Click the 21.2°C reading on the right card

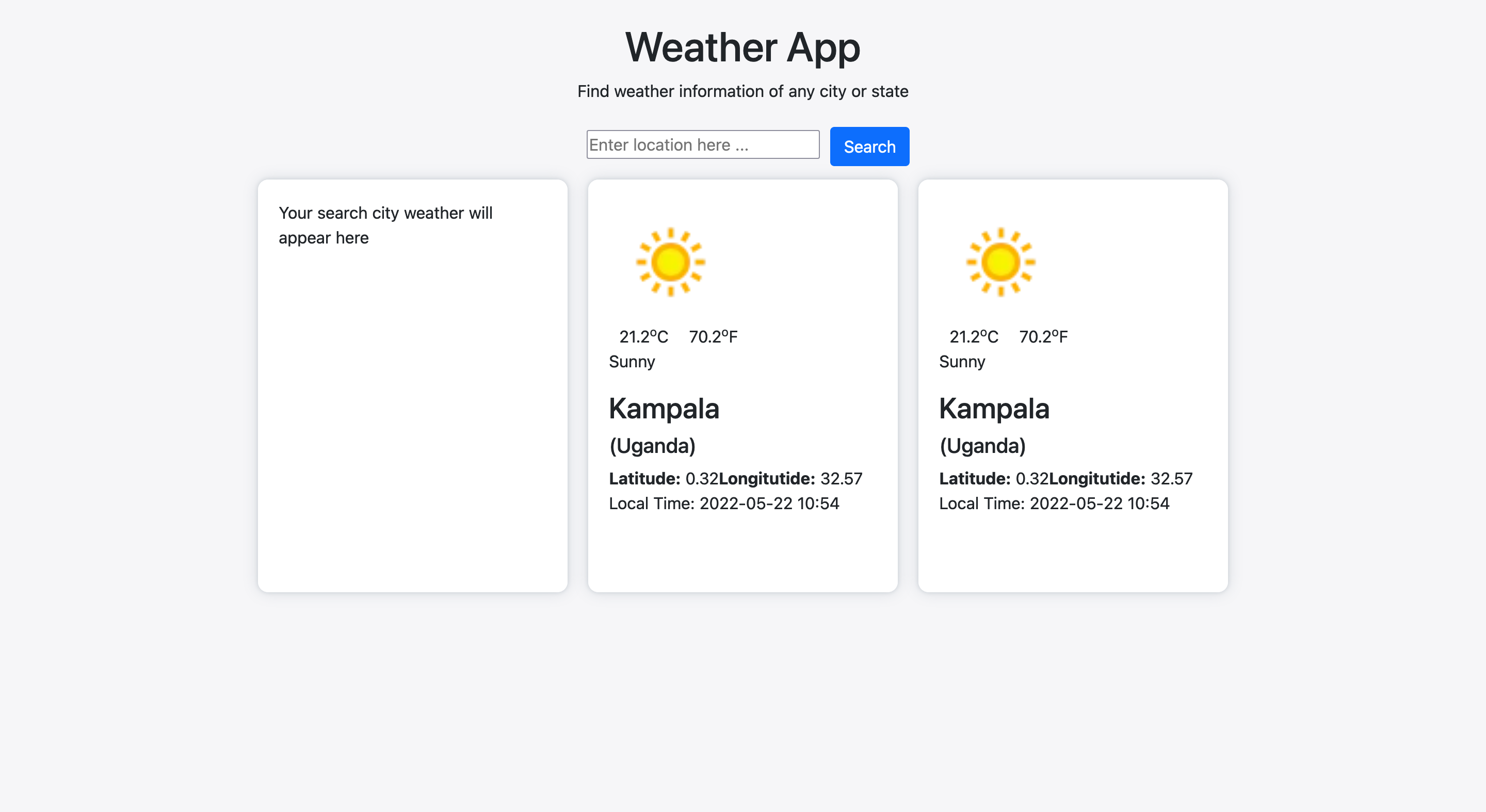pyautogui.click(x=974, y=337)
